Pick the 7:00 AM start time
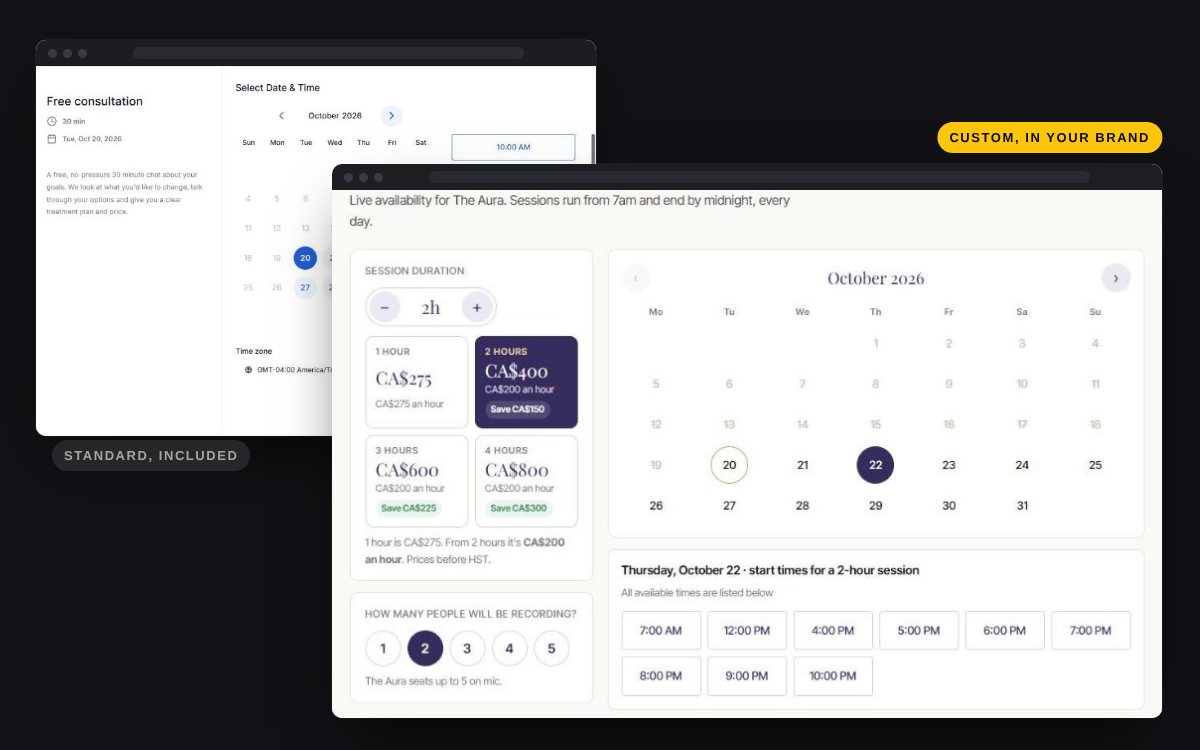Viewport: 1200px width, 750px height. pos(661,631)
